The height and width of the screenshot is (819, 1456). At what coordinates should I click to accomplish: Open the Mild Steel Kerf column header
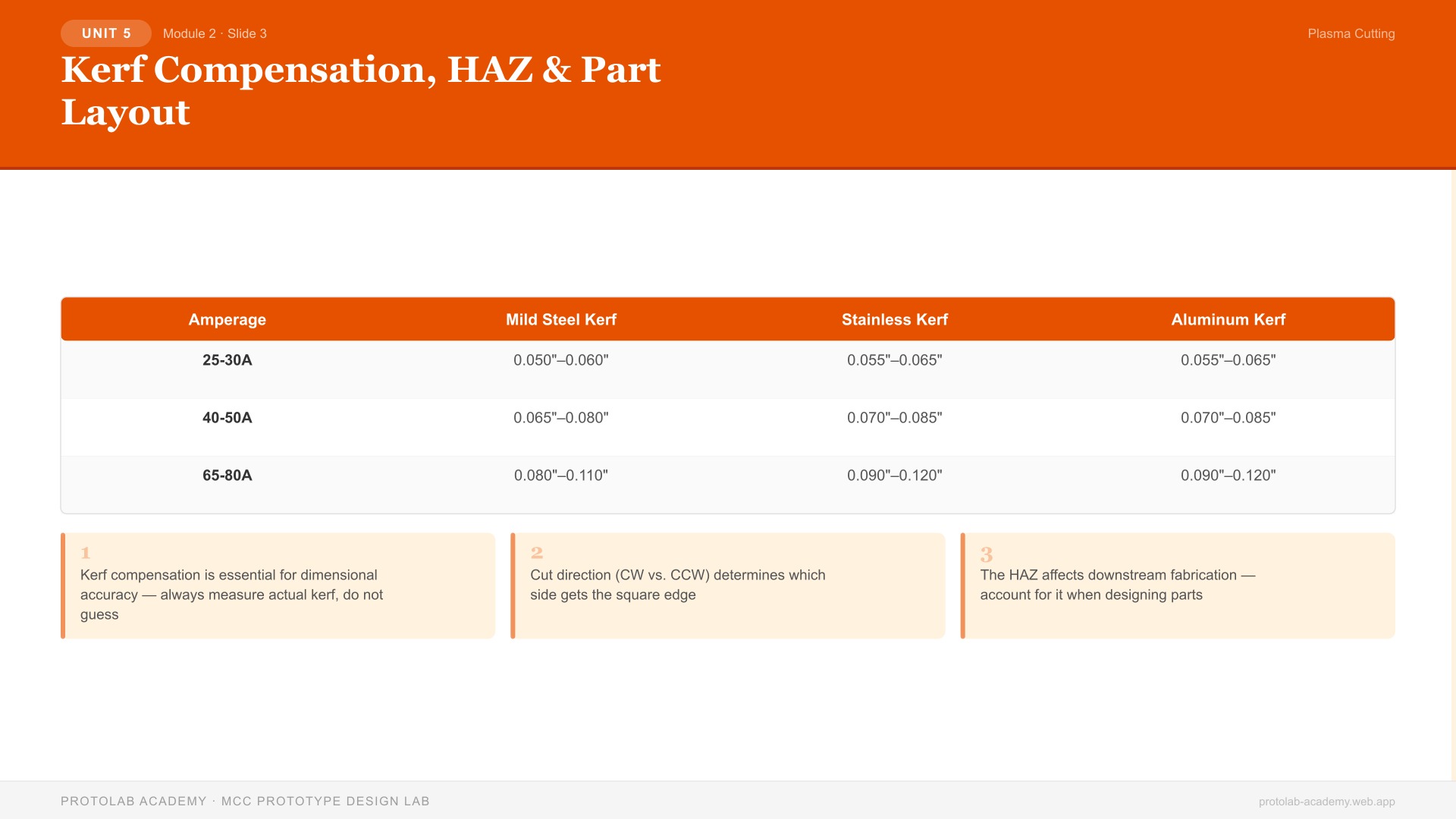point(561,319)
